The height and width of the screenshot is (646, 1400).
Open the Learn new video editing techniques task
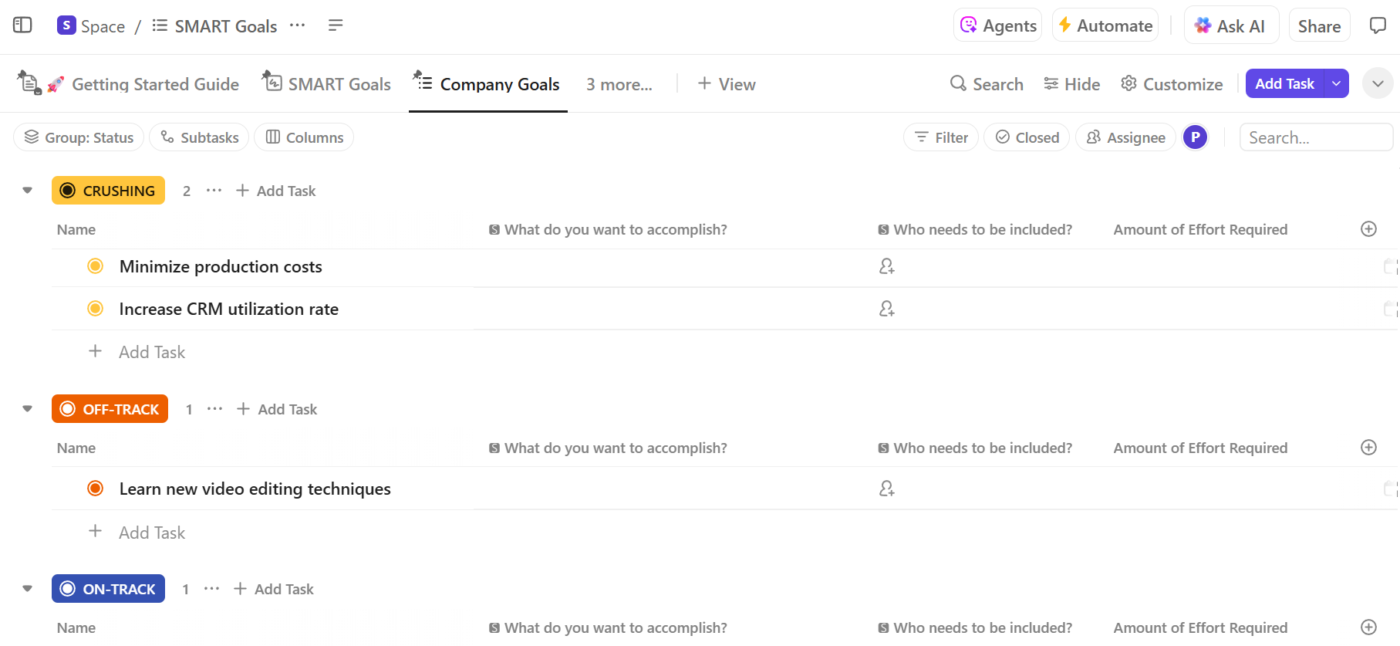point(255,489)
